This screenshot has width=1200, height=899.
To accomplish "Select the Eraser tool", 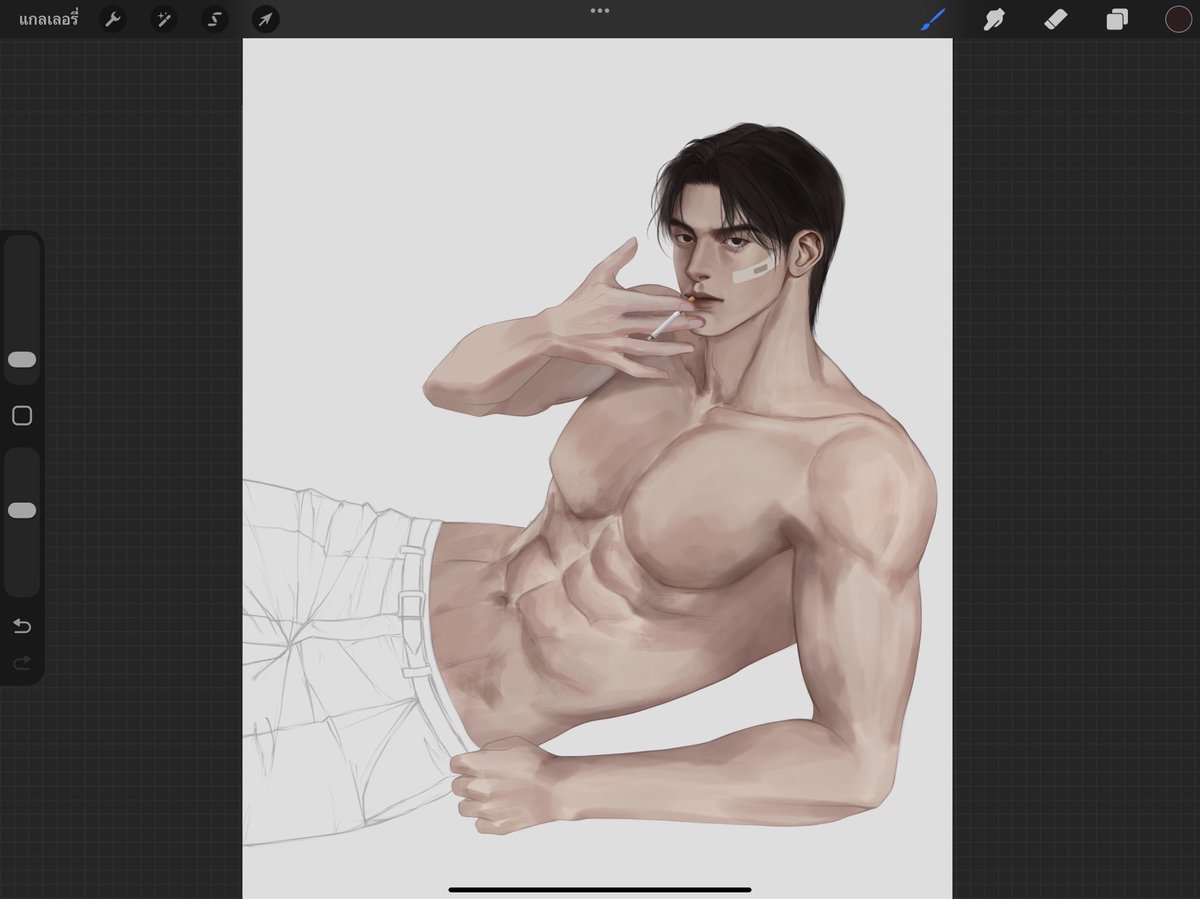I will pyautogui.click(x=1056, y=18).
